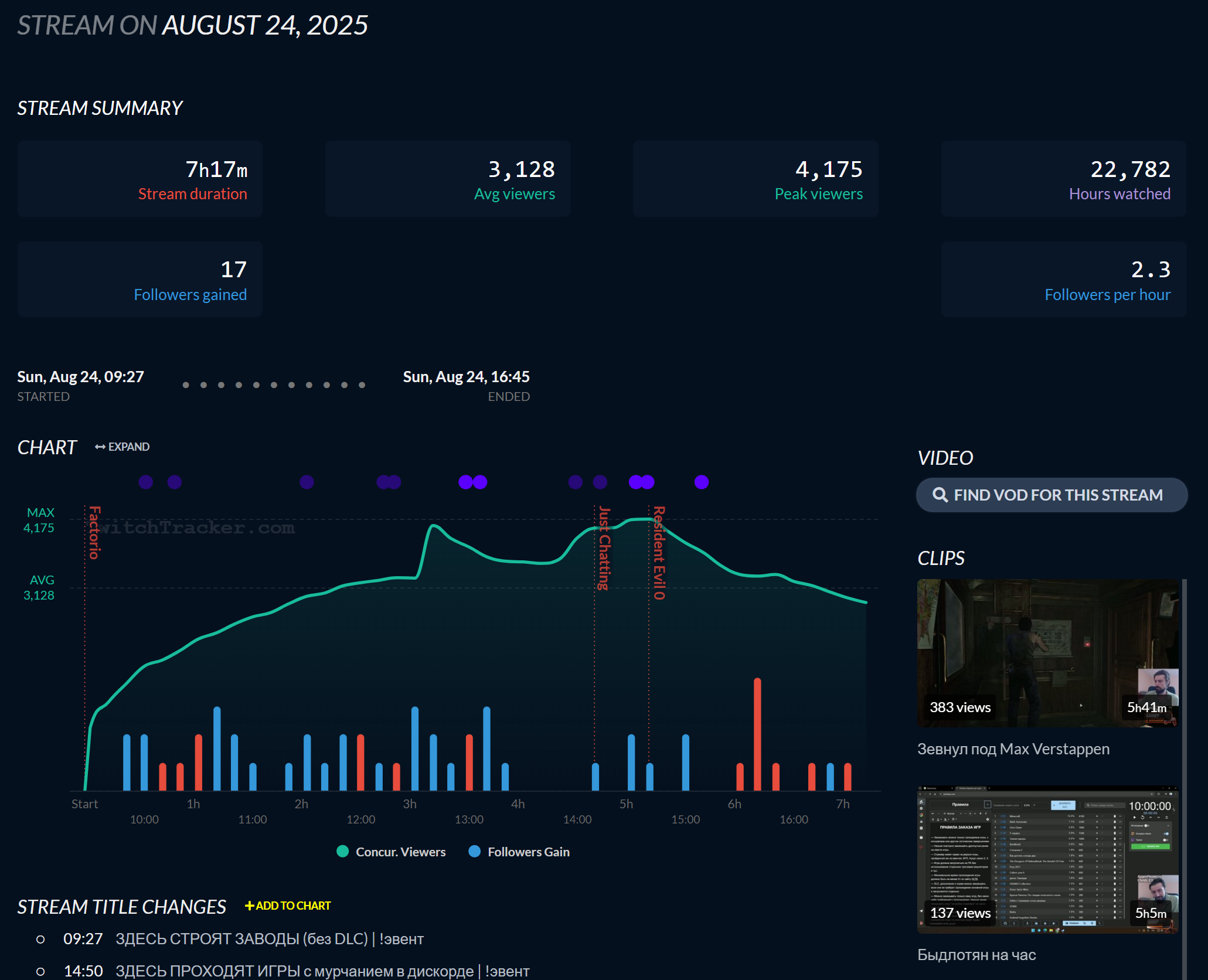Click the Factorio game marker label
The image size is (1208, 980).
pyautogui.click(x=94, y=532)
